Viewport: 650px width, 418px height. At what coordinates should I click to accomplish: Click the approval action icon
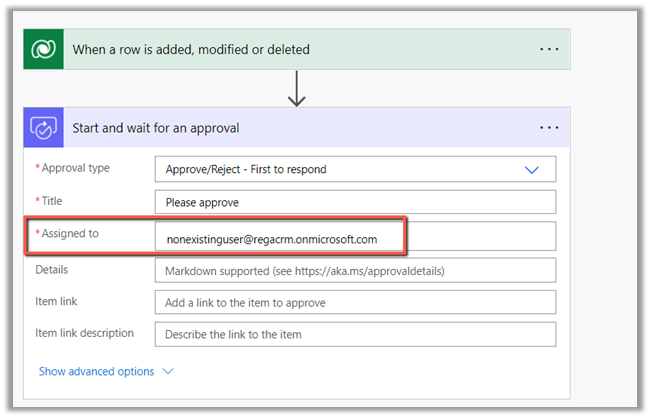pos(43,128)
